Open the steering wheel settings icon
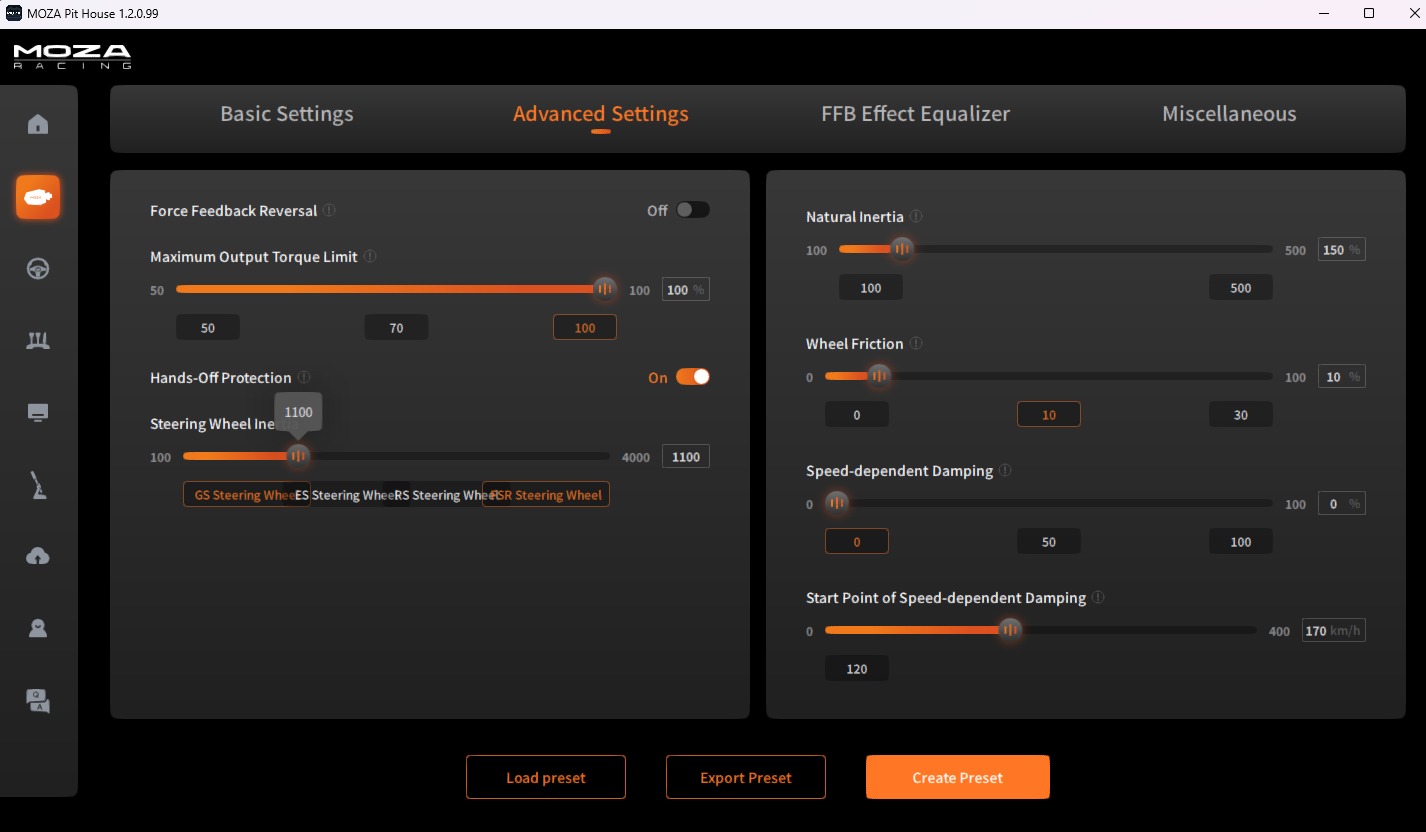The height and width of the screenshot is (832, 1426). tap(38, 269)
